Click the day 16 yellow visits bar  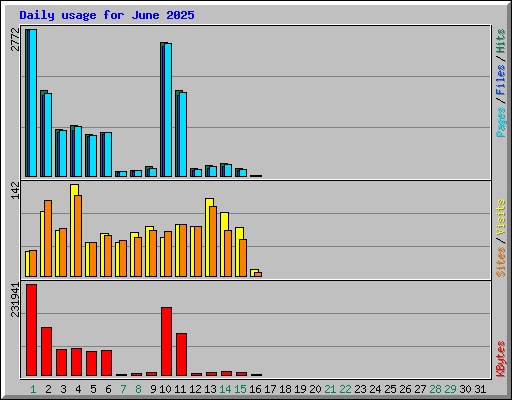(254, 273)
